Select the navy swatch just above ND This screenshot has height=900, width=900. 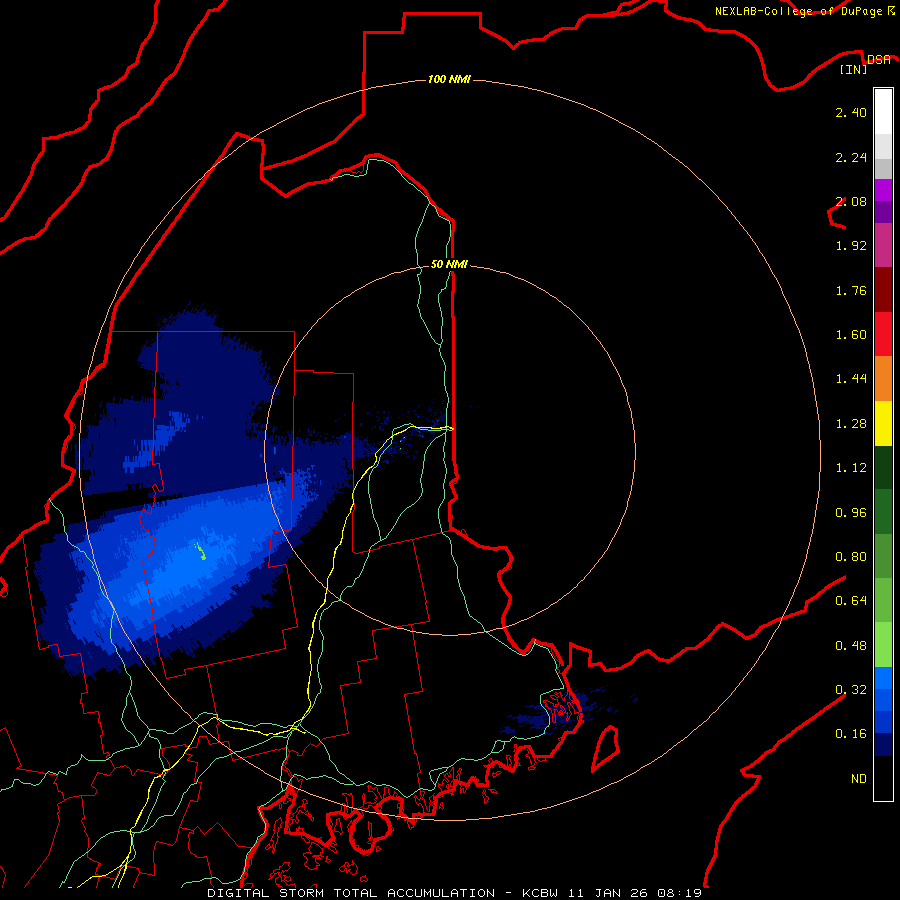(x=883, y=745)
